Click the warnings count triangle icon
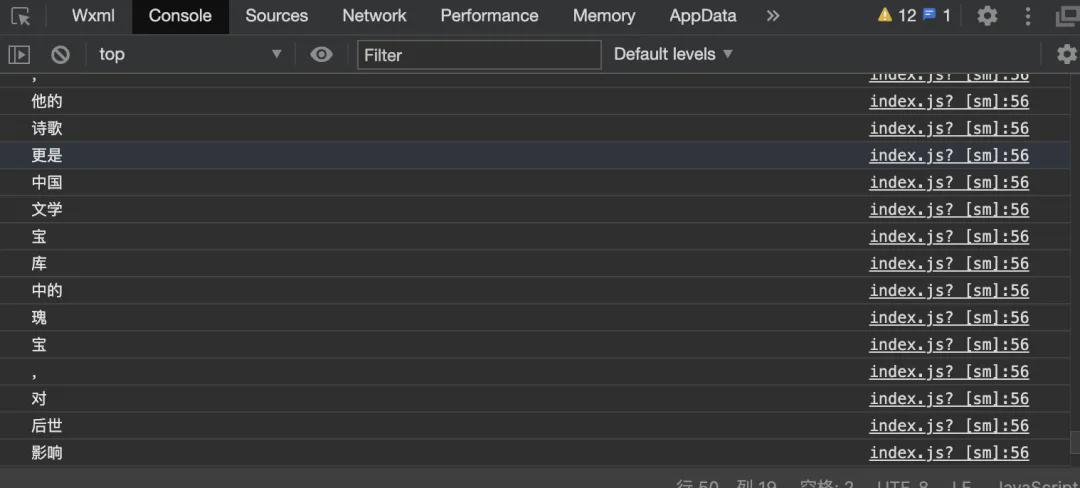Image resolution: width=1080 pixels, height=488 pixels. click(x=885, y=16)
